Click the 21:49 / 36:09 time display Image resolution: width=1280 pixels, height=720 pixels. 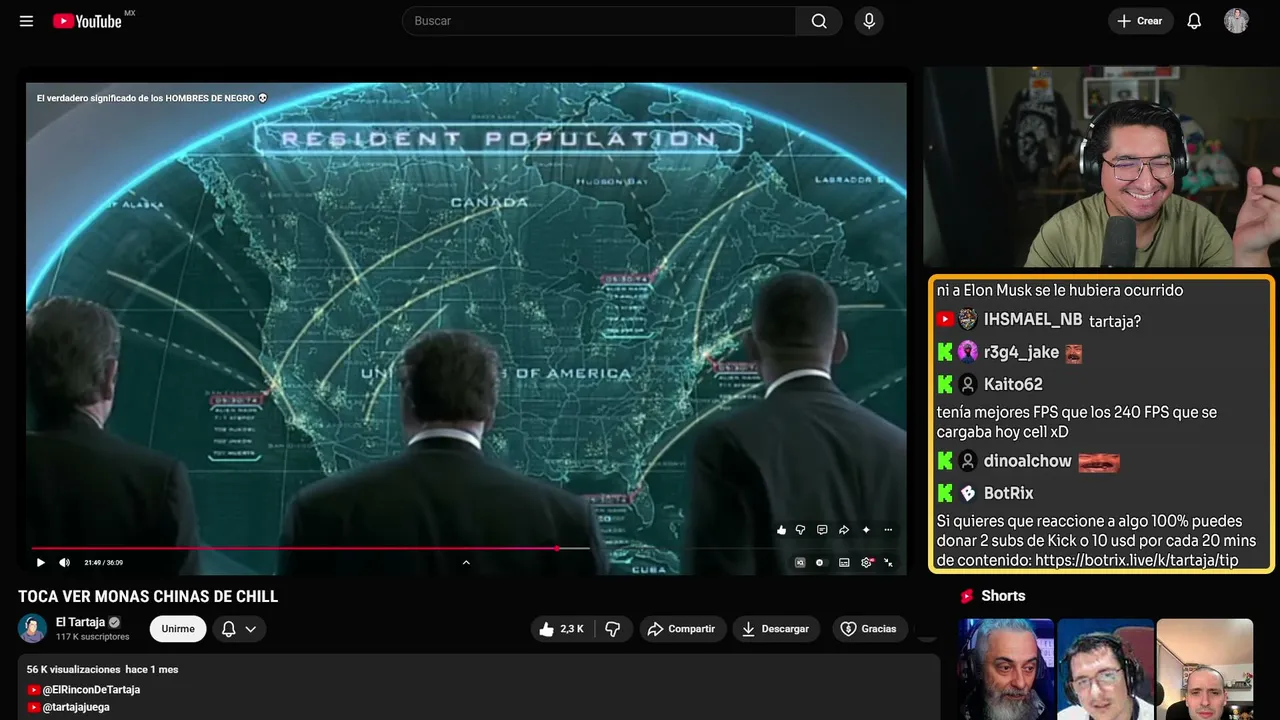103,563
